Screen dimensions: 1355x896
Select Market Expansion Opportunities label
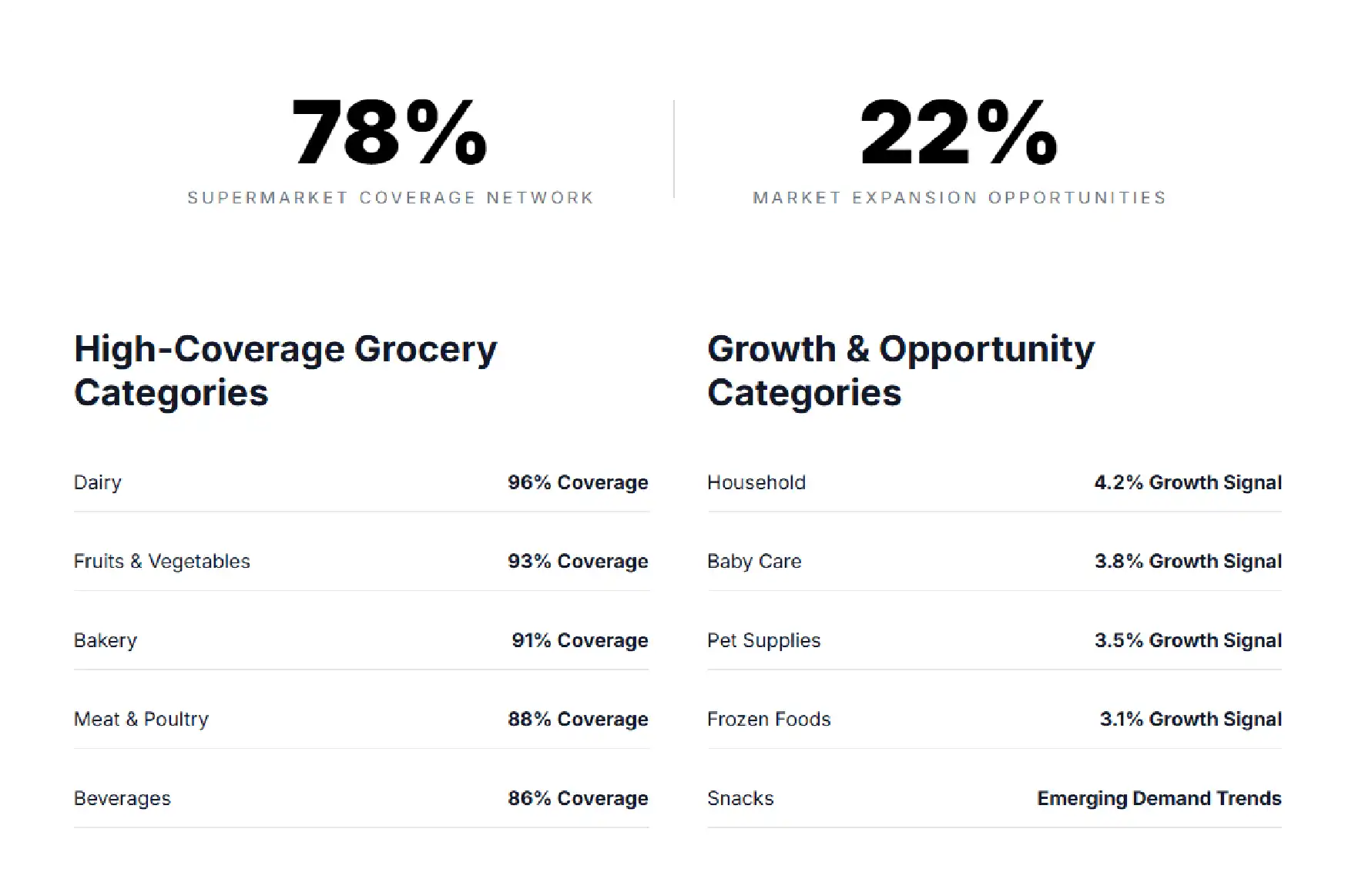(959, 198)
